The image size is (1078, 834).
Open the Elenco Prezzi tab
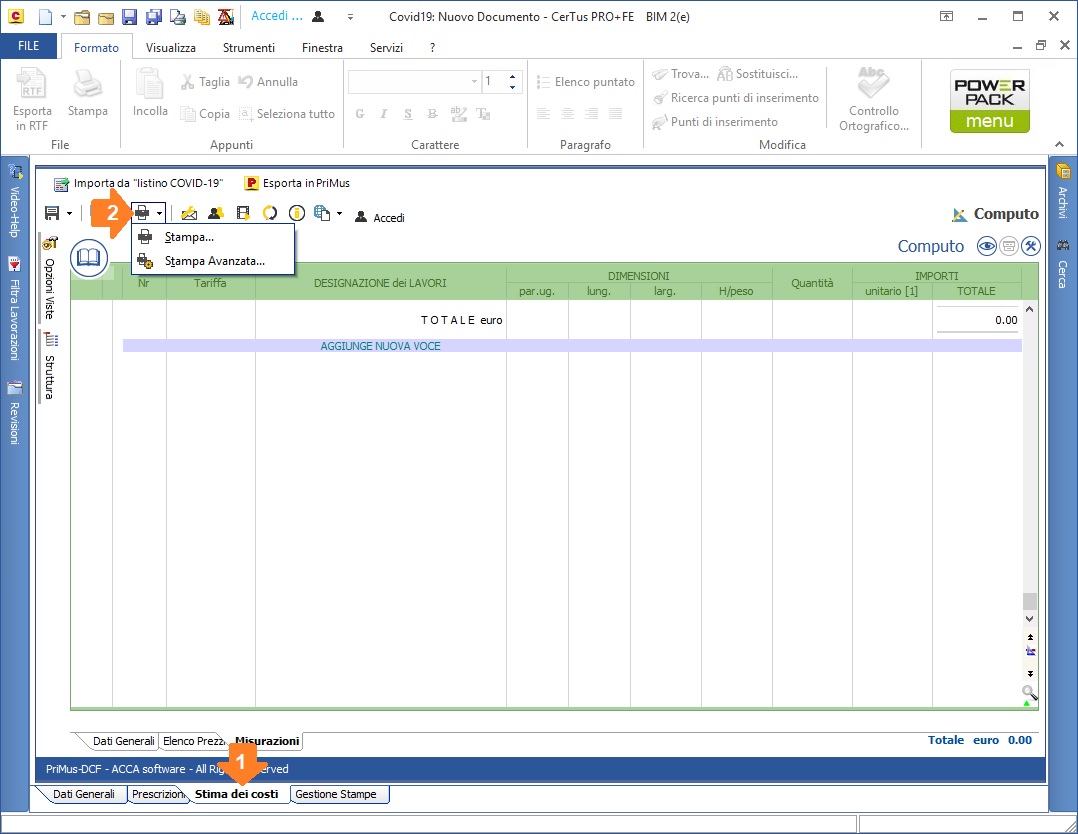(194, 741)
